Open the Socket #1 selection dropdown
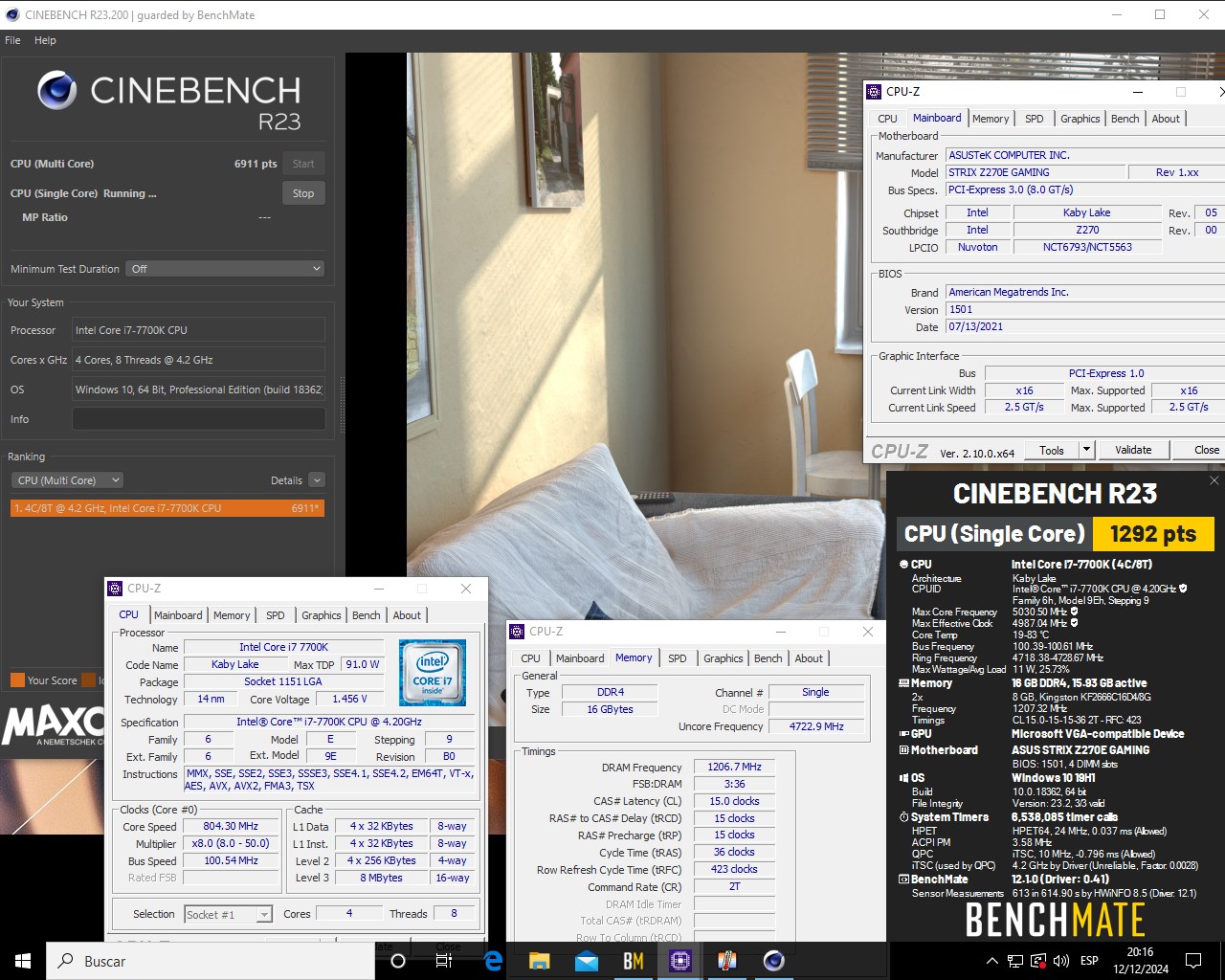The width and height of the screenshot is (1225, 980). pos(228,915)
